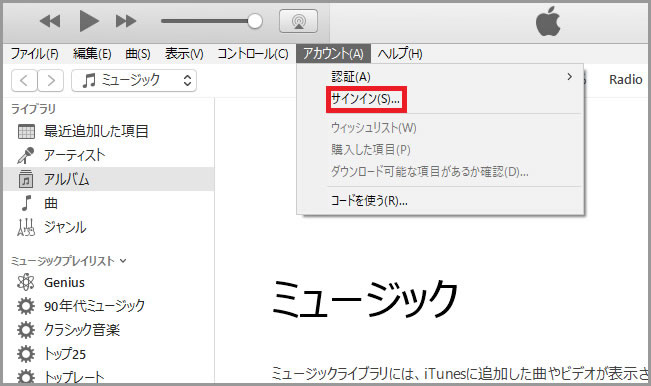Screen dimensions: 651x386
Task: Click the アルバム album icon
Action: click(26, 179)
